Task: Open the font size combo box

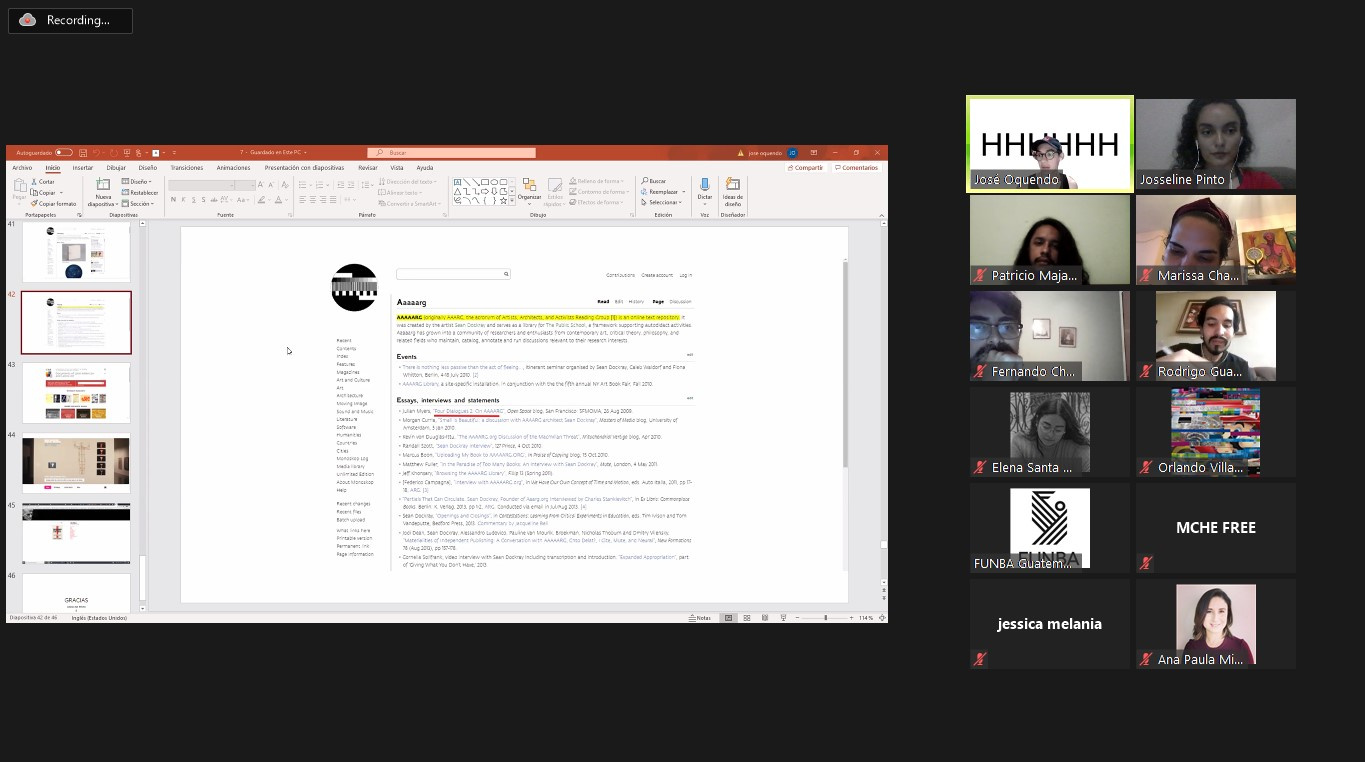Action: tap(246, 185)
